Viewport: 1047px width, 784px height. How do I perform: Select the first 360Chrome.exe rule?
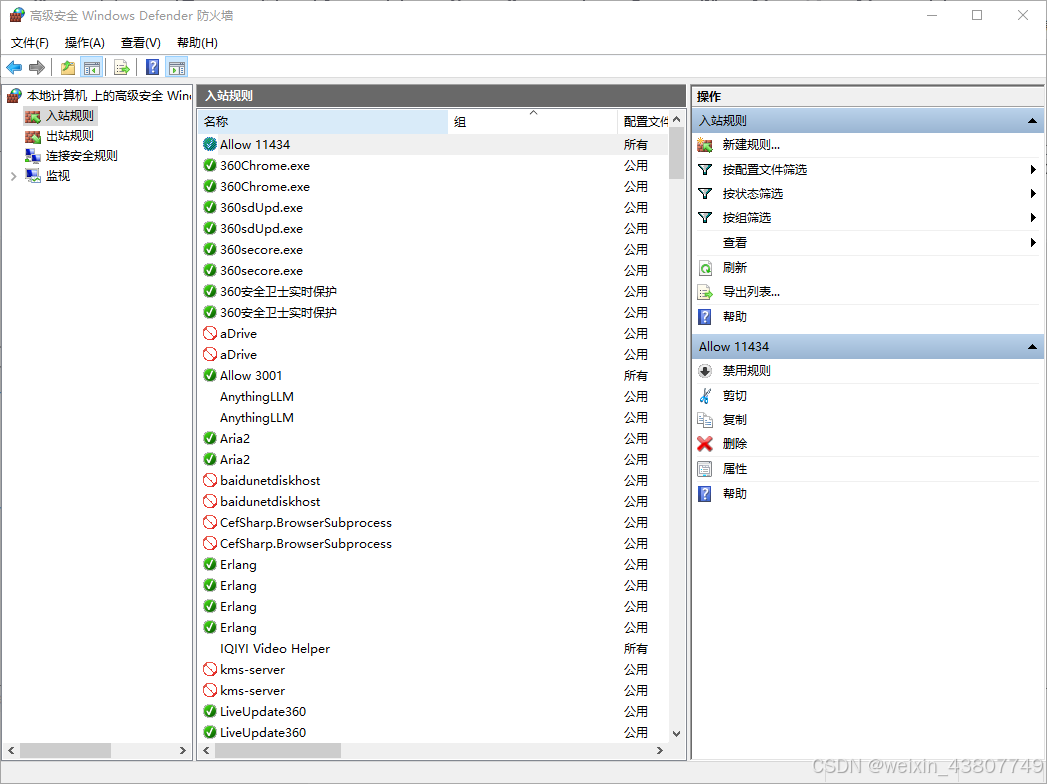(x=433, y=166)
